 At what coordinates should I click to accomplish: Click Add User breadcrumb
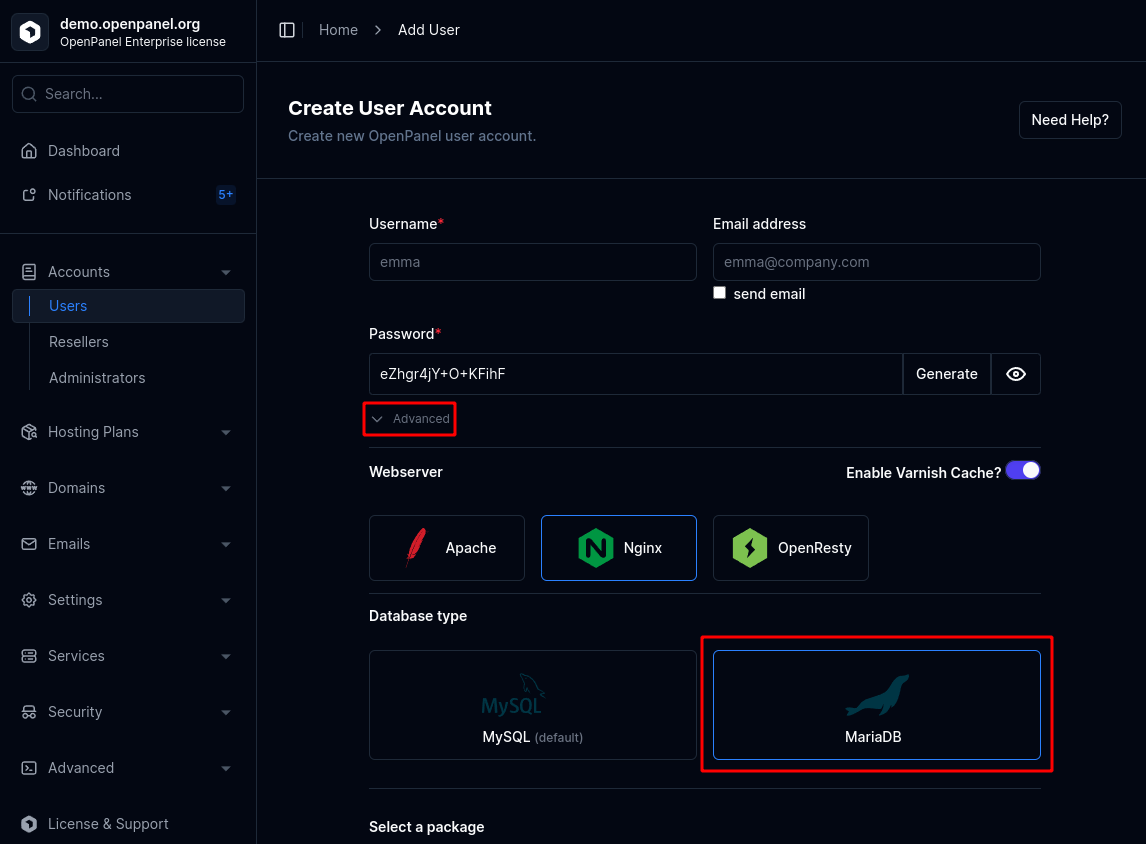point(428,30)
